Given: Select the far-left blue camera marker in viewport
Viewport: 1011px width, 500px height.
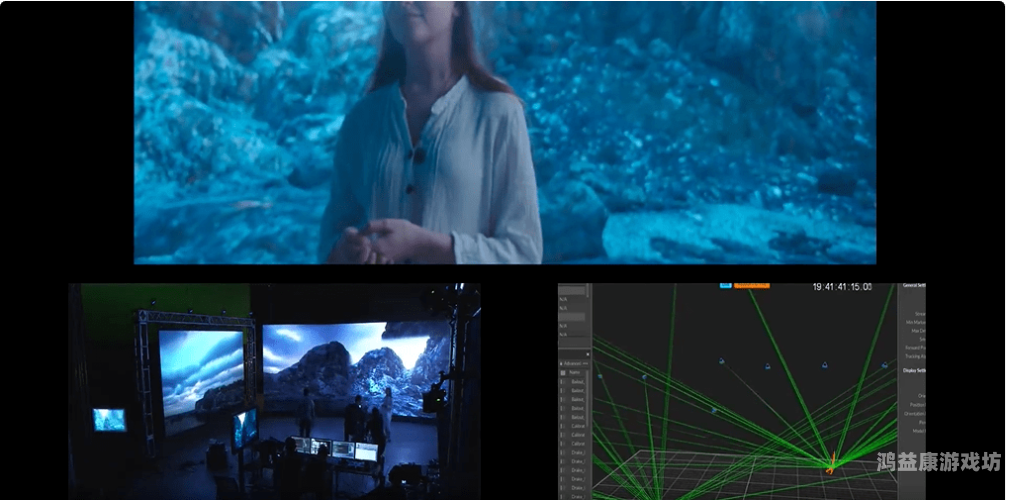Looking at the screenshot, I should tap(600, 376).
